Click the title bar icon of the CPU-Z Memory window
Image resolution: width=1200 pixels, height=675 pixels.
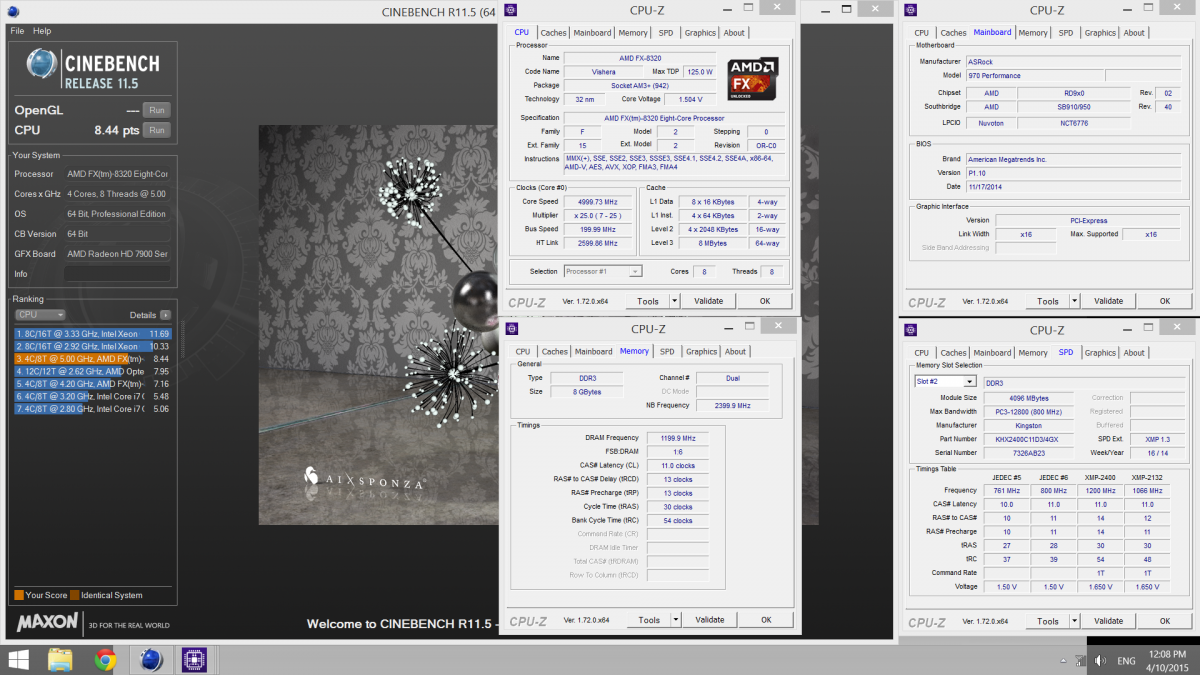(512, 329)
